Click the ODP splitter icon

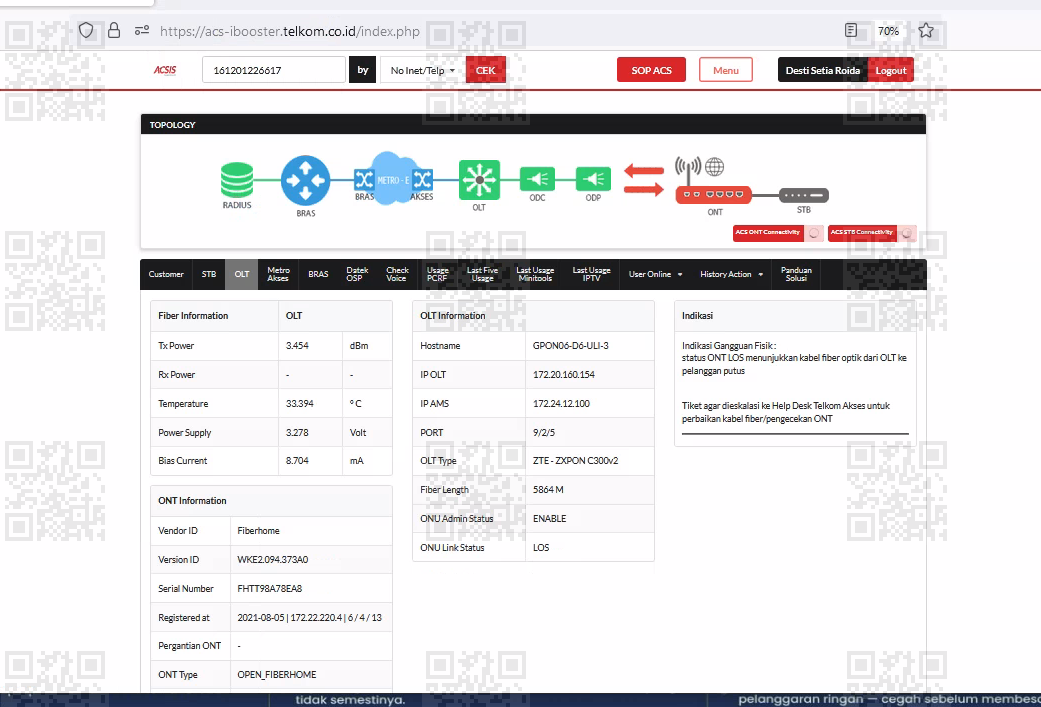(594, 179)
